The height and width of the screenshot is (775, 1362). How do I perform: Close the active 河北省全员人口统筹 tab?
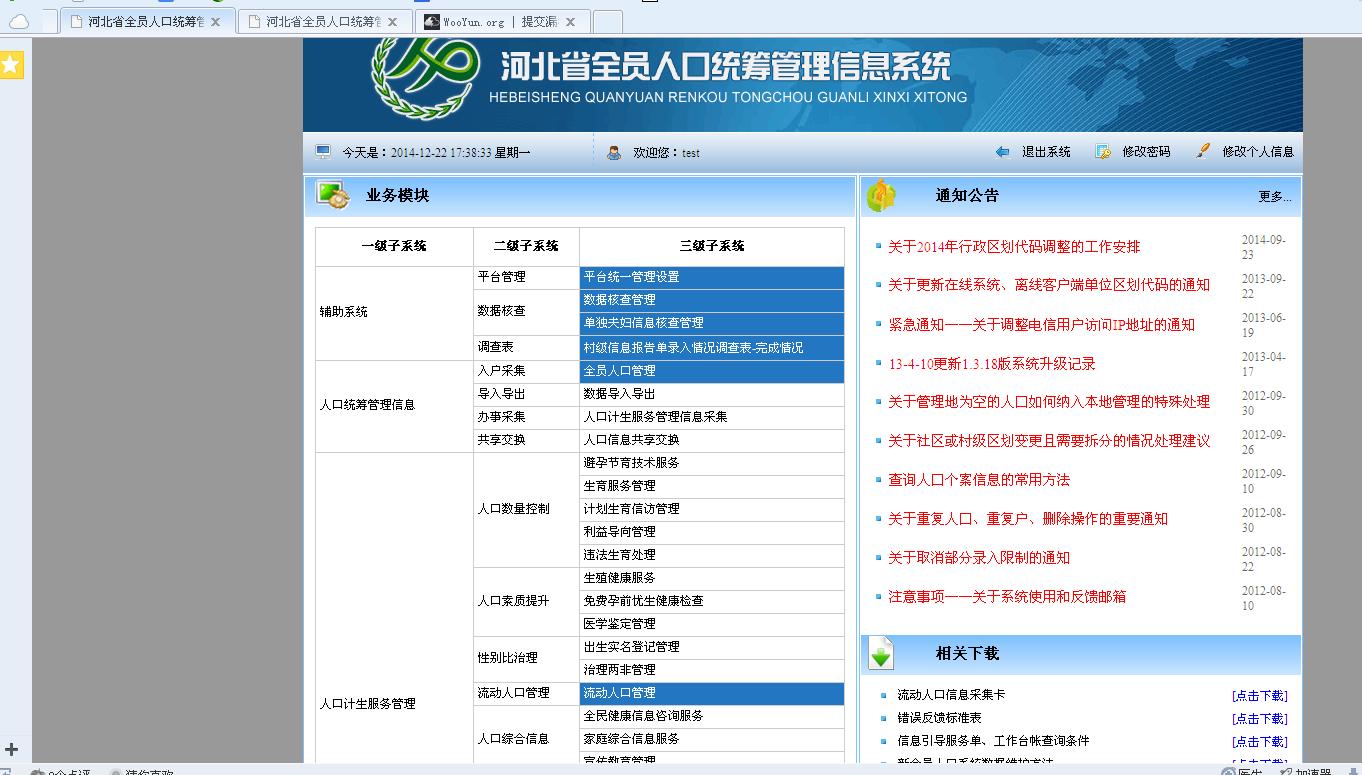pyautogui.click(x=215, y=21)
